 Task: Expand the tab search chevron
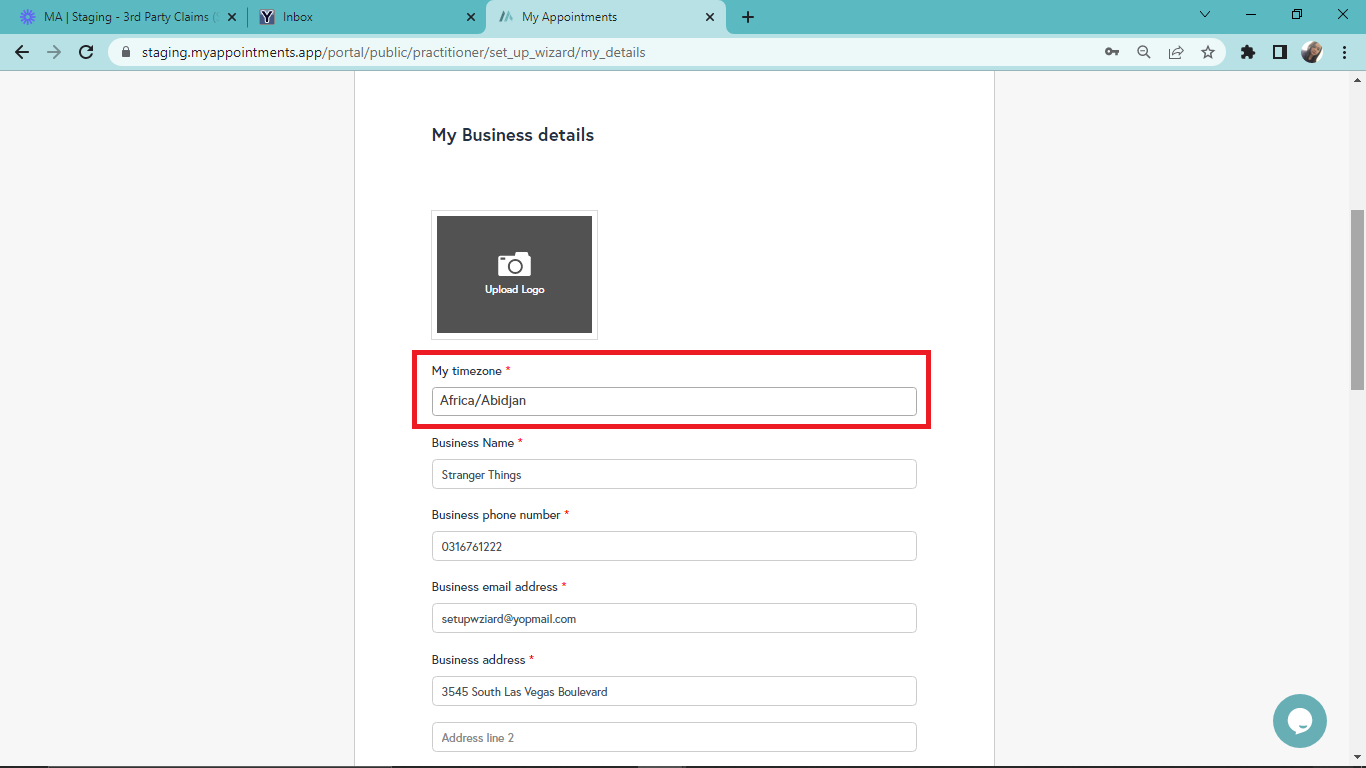pyautogui.click(x=1205, y=15)
